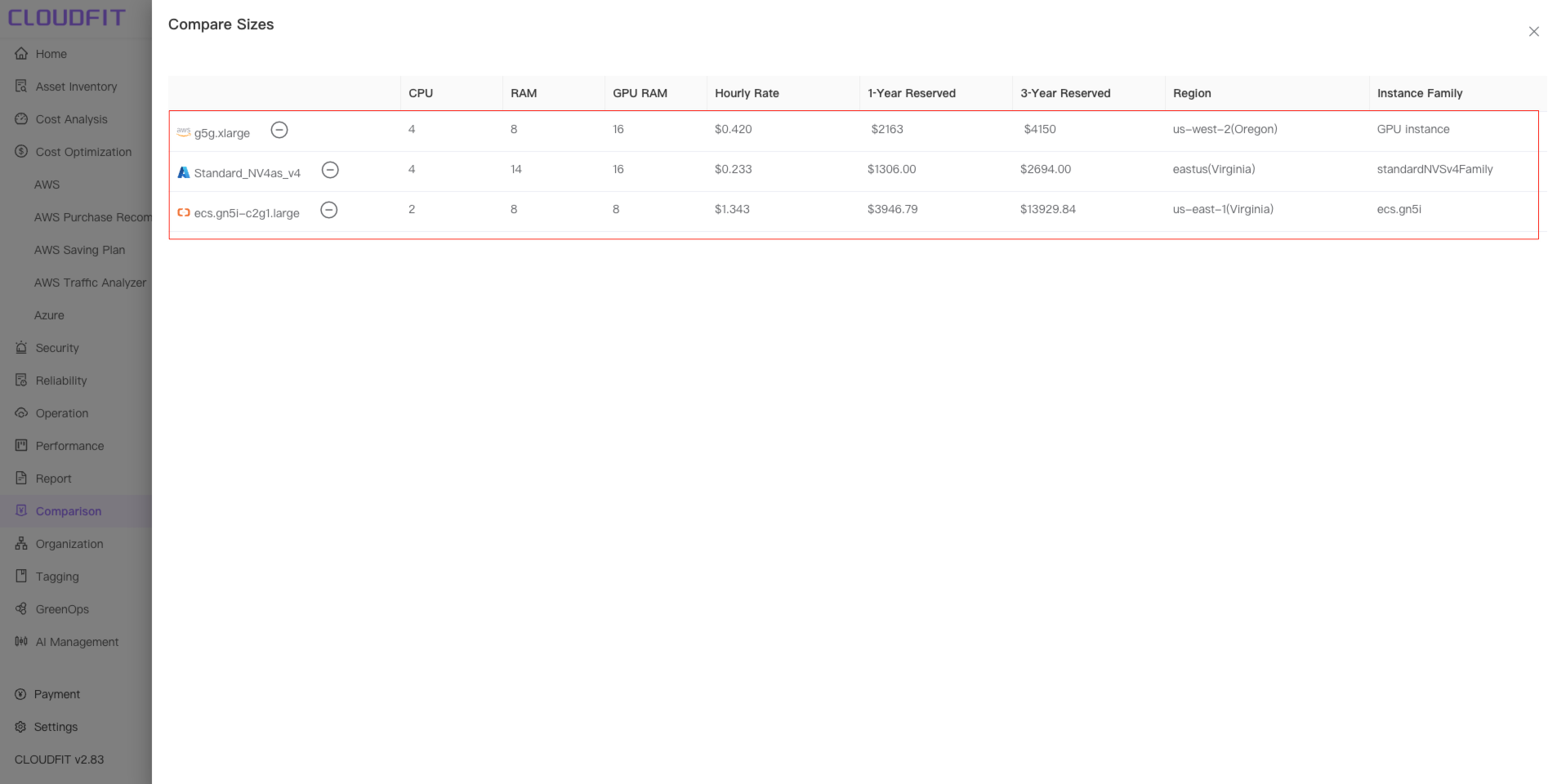
Task: Click the CPU column header
Action: click(x=421, y=93)
